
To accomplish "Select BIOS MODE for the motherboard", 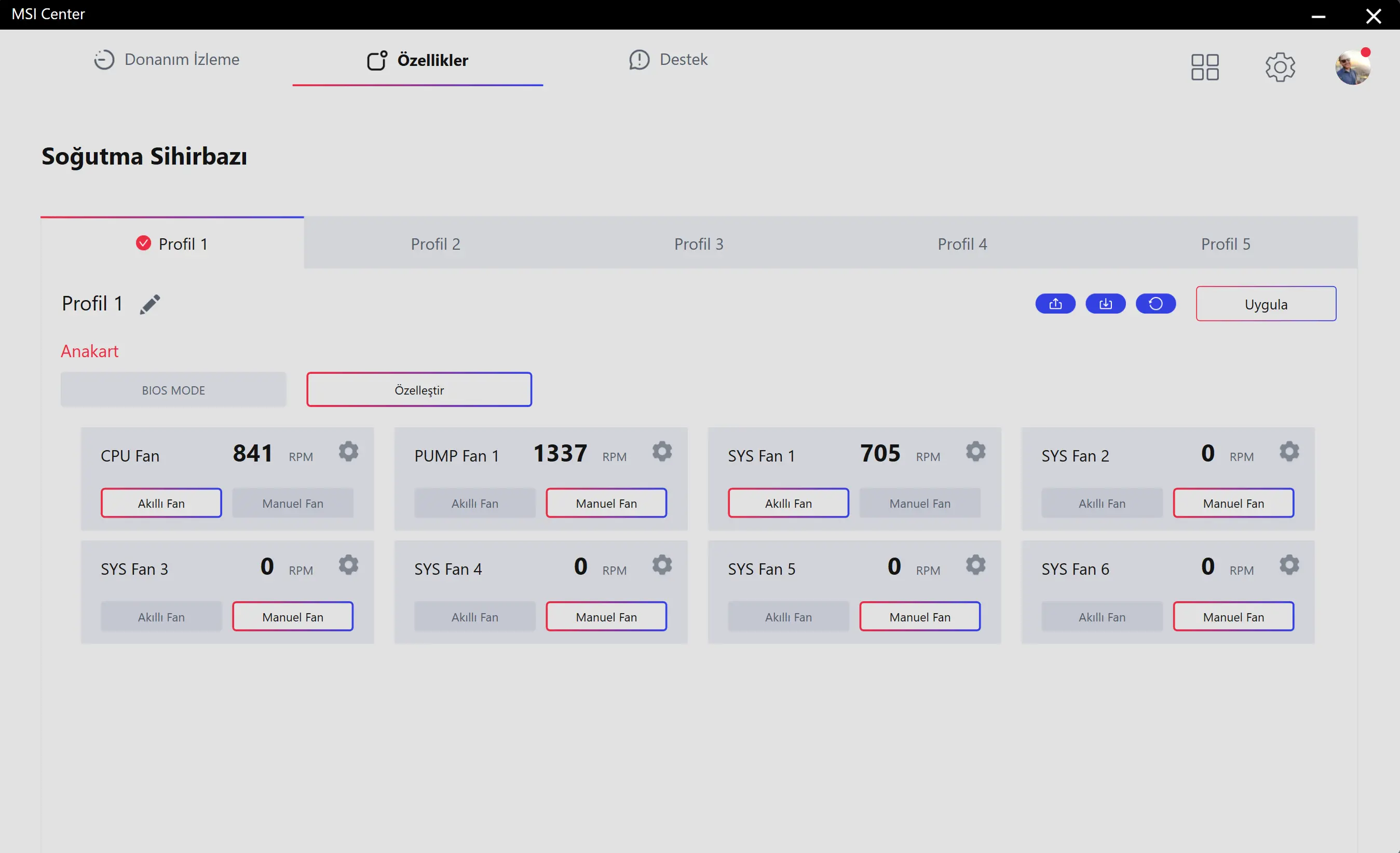I will click(x=173, y=390).
